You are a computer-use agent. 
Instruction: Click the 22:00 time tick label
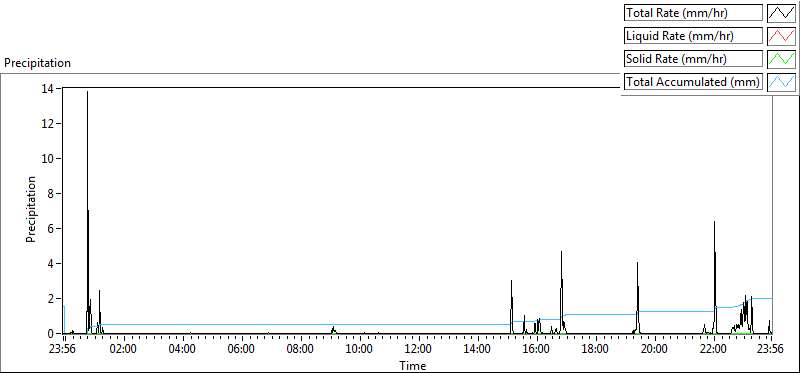point(713,350)
